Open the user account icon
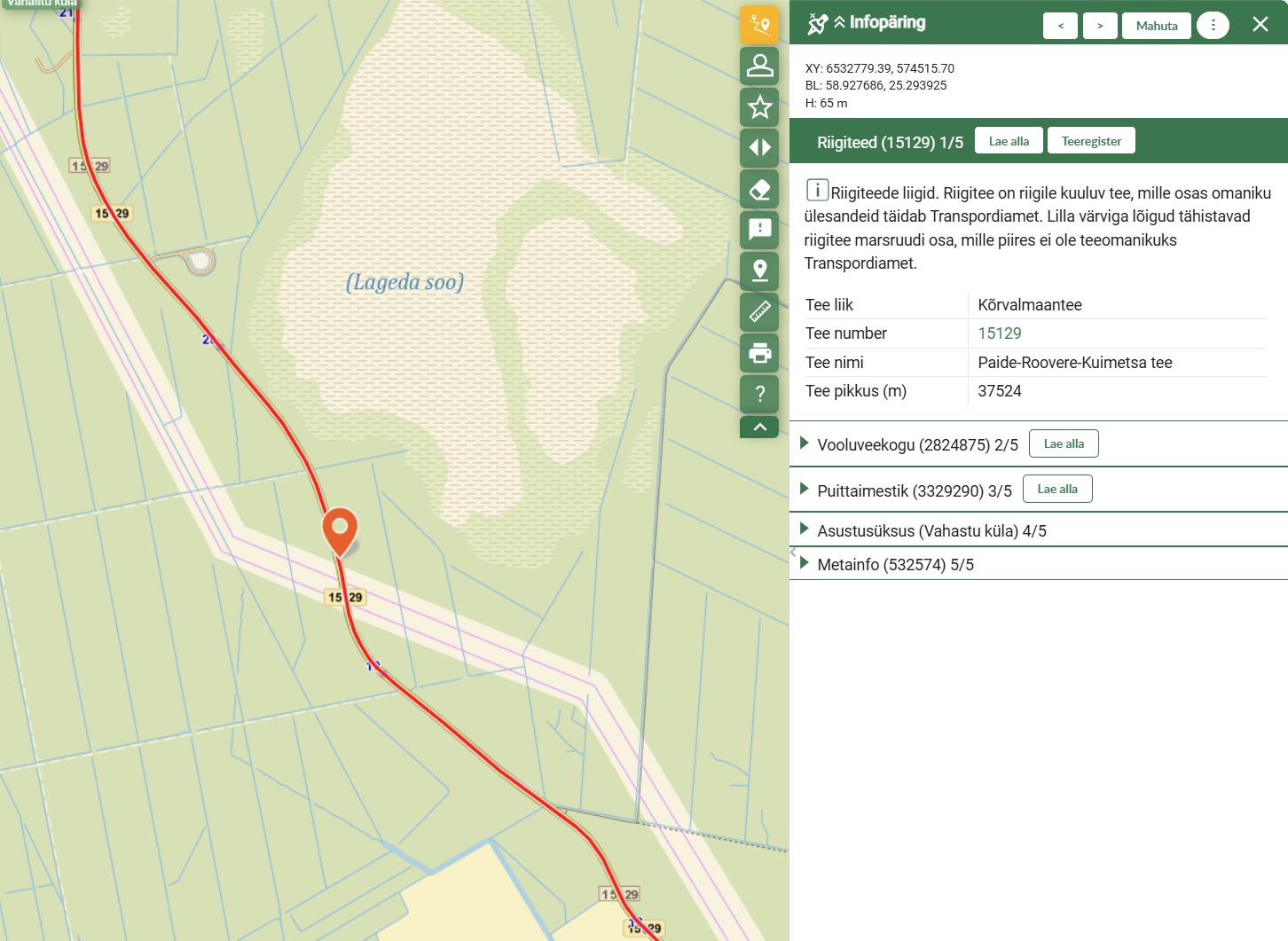 pos(759,66)
